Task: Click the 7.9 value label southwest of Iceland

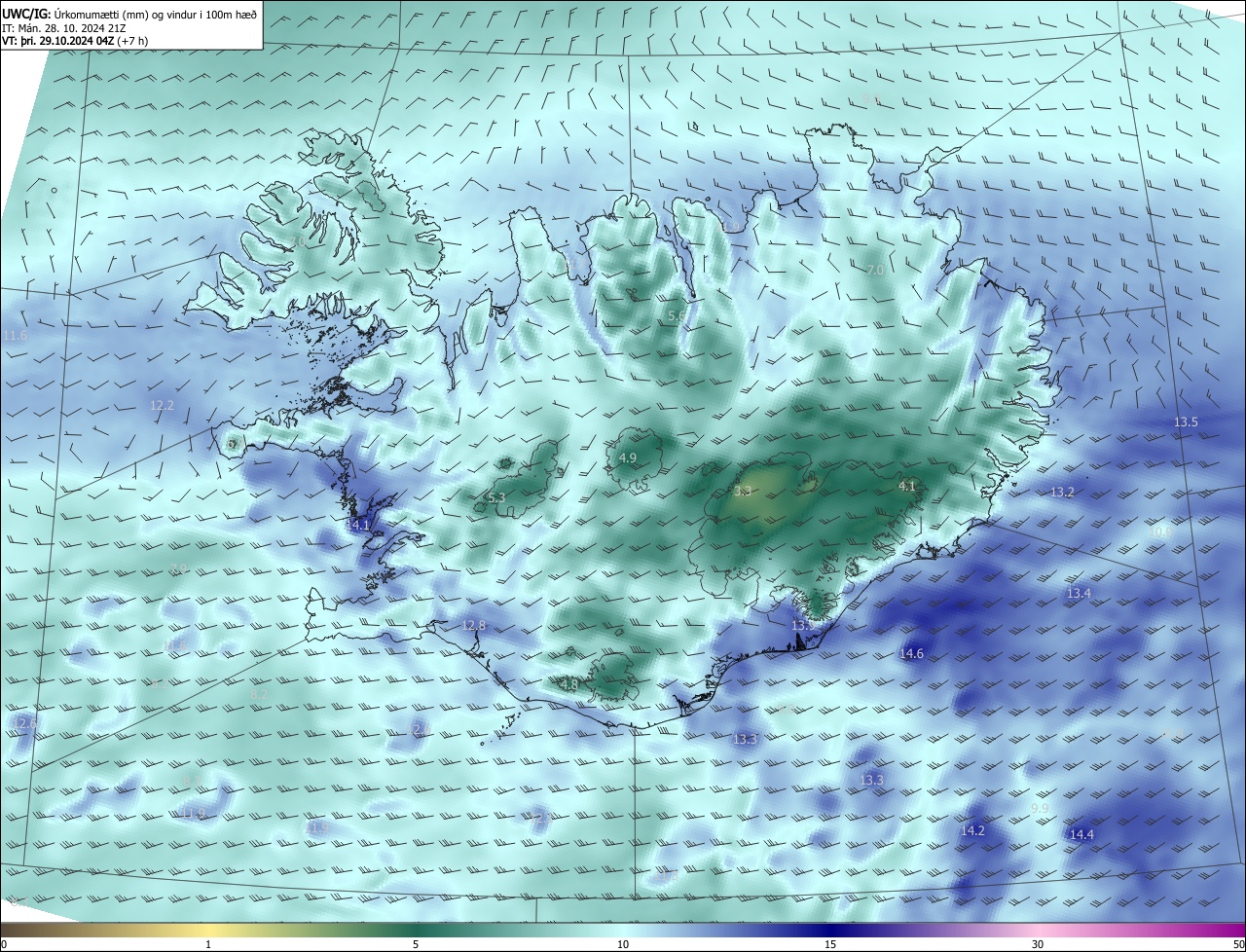Action: coord(177,569)
